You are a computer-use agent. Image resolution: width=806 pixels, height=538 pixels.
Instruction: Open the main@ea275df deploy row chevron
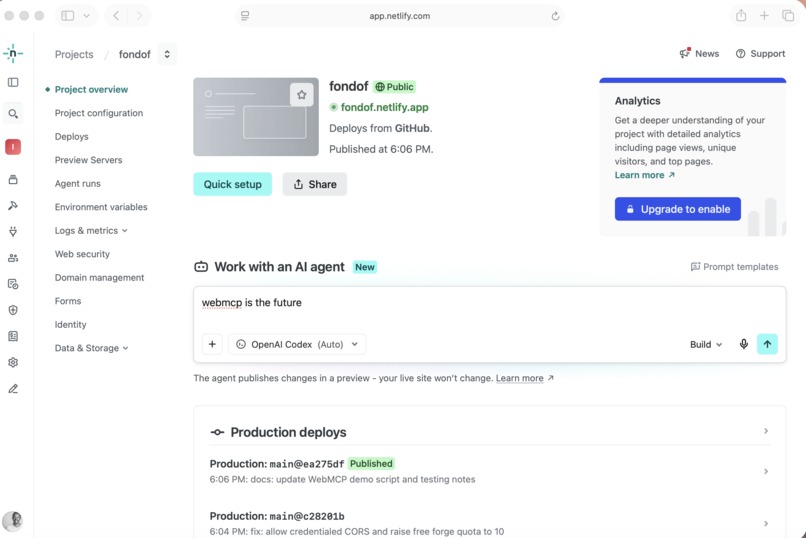[766, 471]
